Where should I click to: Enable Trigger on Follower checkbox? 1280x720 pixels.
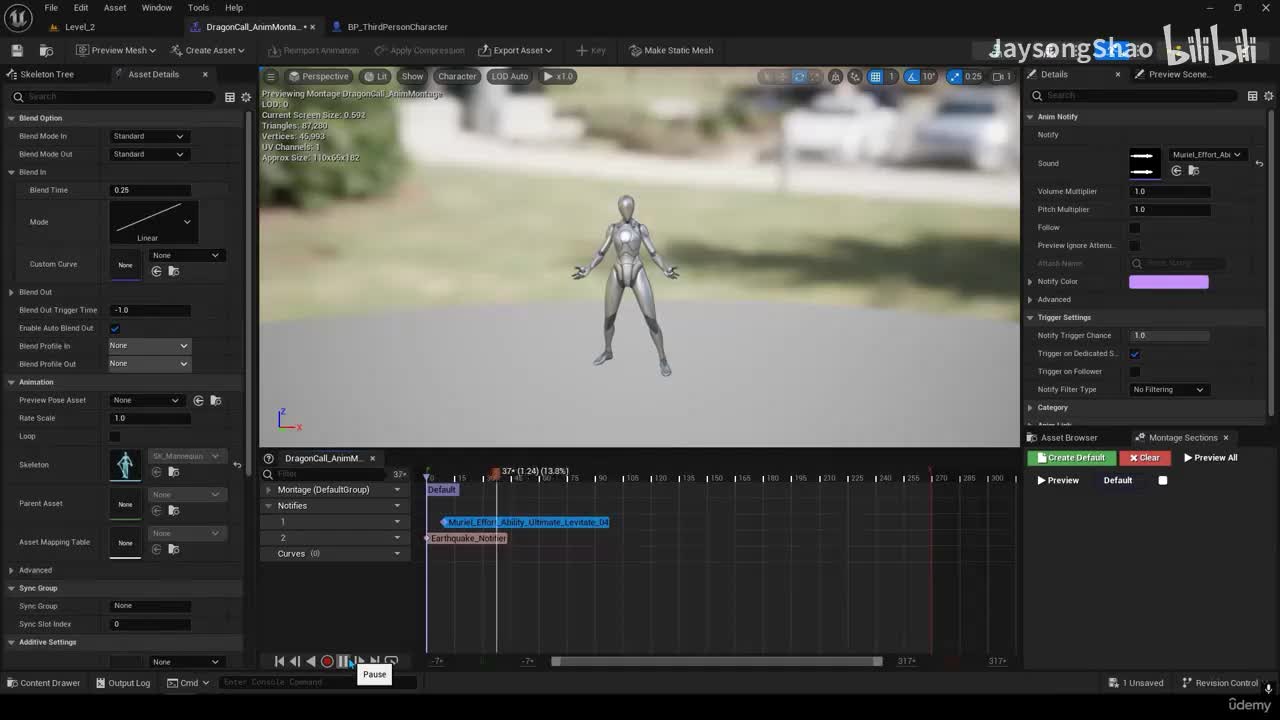coord(1134,371)
